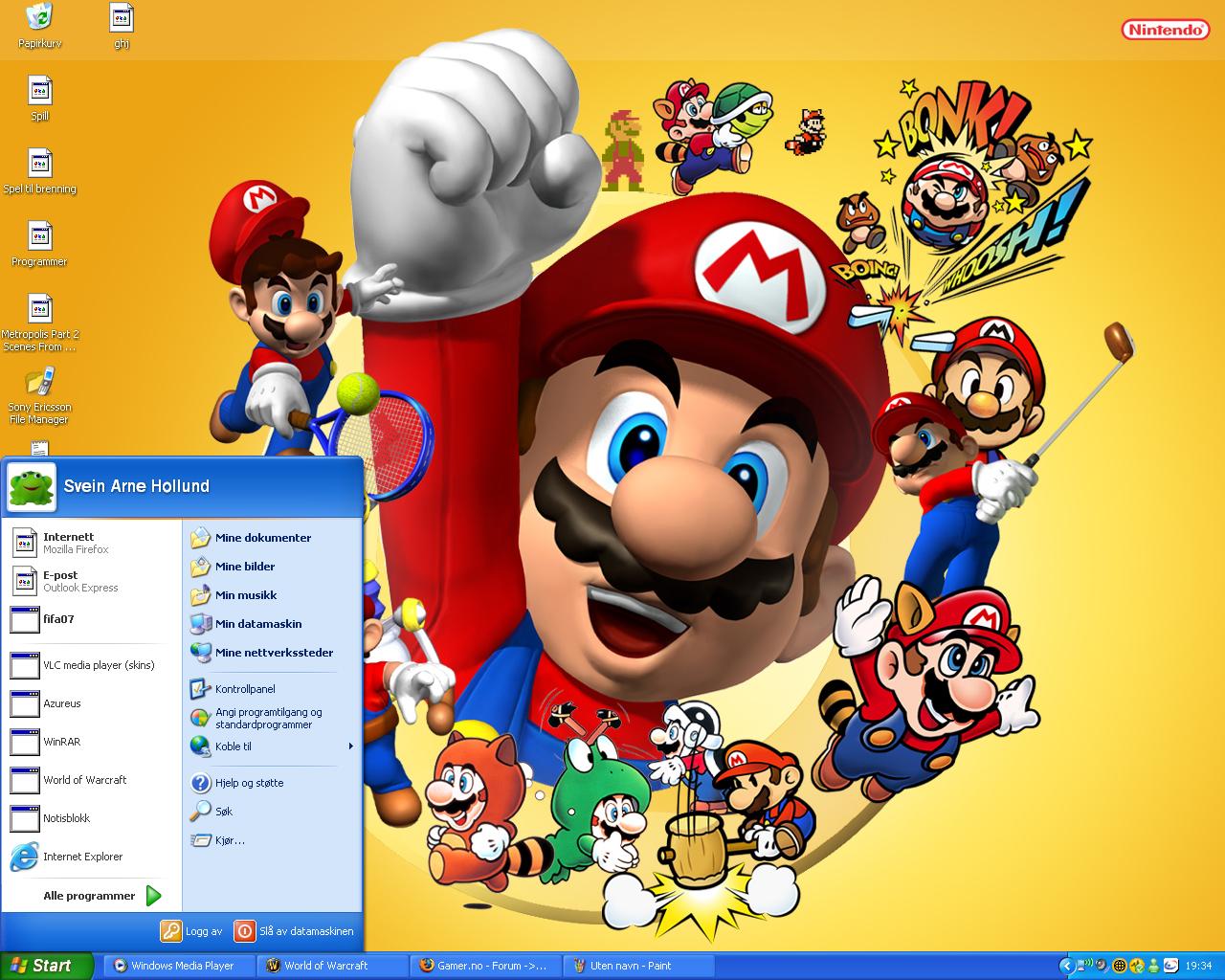Image resolution: width=1225 pixels, height=980 pixels.
Task: Select the Programmer desktop shortcut
Action: click(x=39, y=244)
